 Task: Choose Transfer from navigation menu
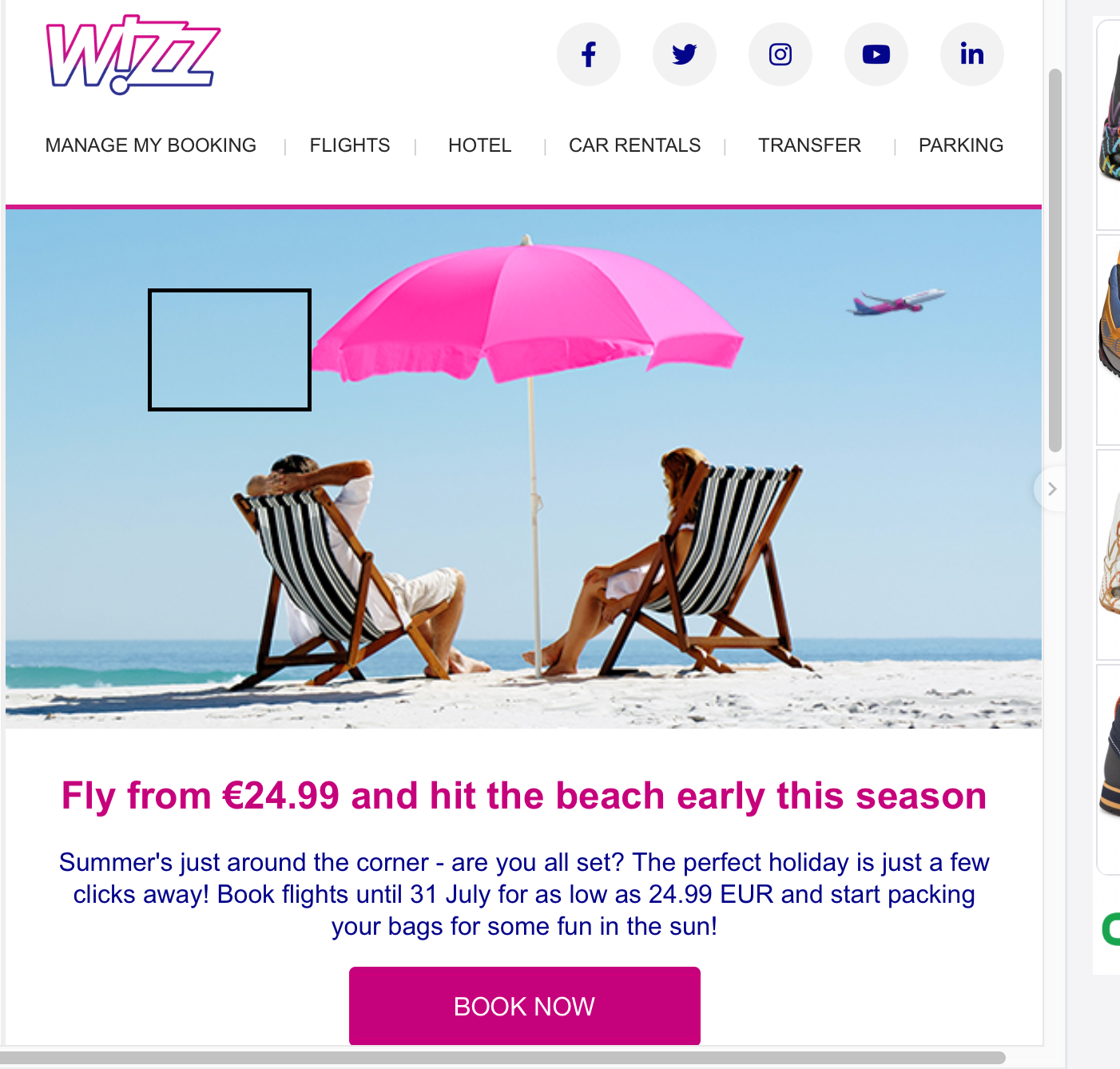click(x=810, y=145)
